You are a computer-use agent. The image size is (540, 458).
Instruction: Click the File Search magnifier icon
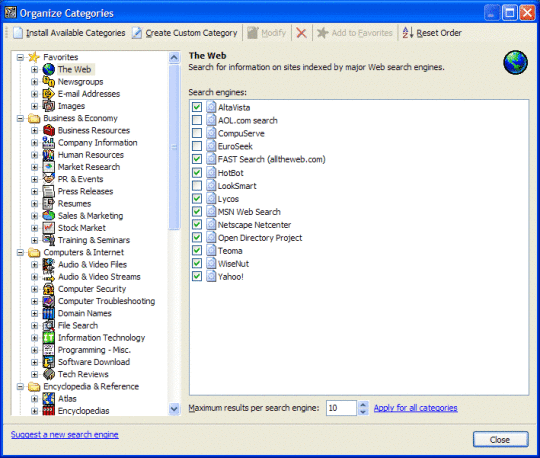[x=49, y=325]
